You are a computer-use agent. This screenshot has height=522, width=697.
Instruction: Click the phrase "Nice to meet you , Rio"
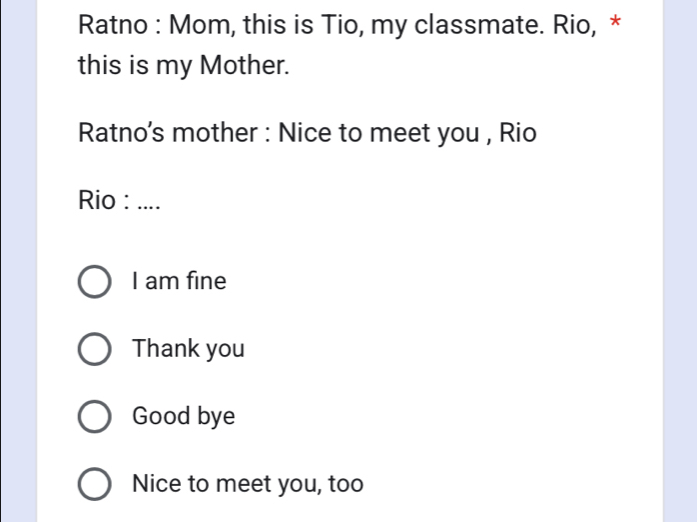pyautogui.click(x=407, y=133)
